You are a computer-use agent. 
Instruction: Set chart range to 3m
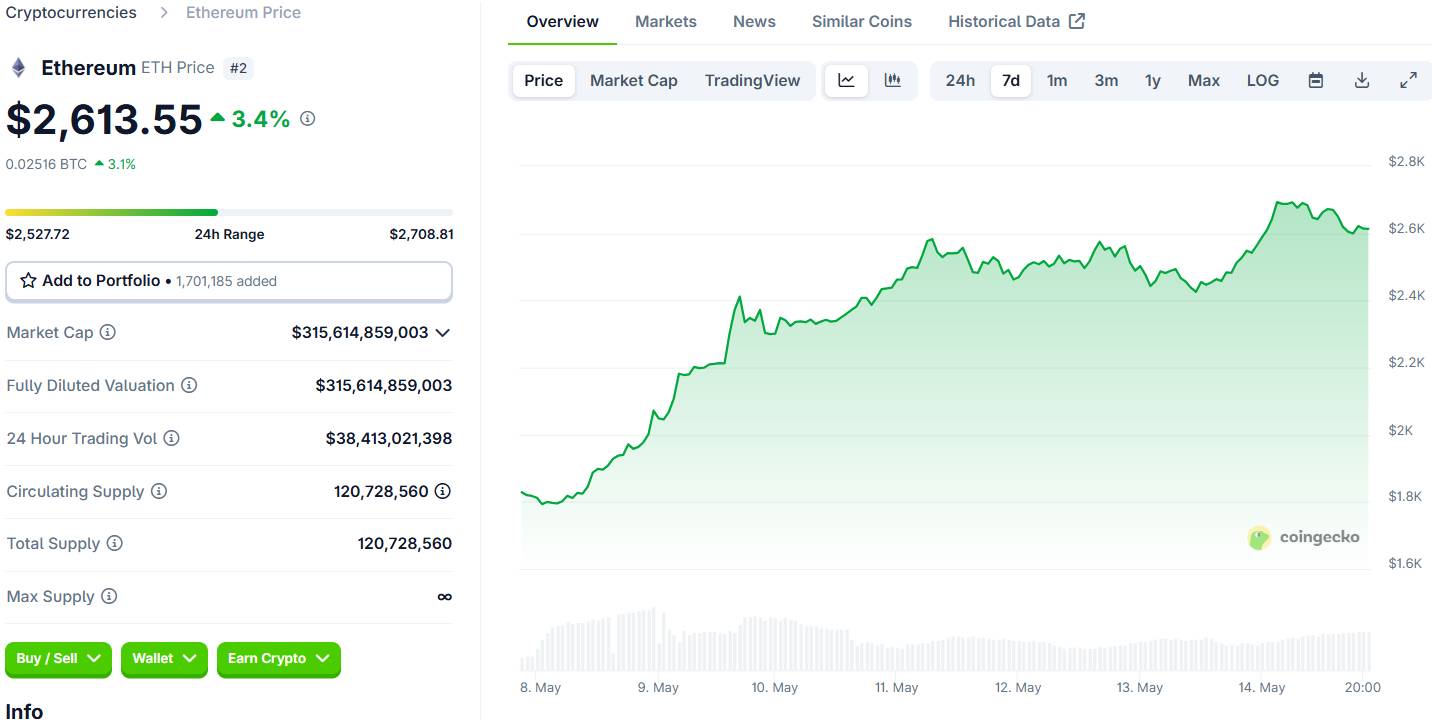coord(1106,80)
